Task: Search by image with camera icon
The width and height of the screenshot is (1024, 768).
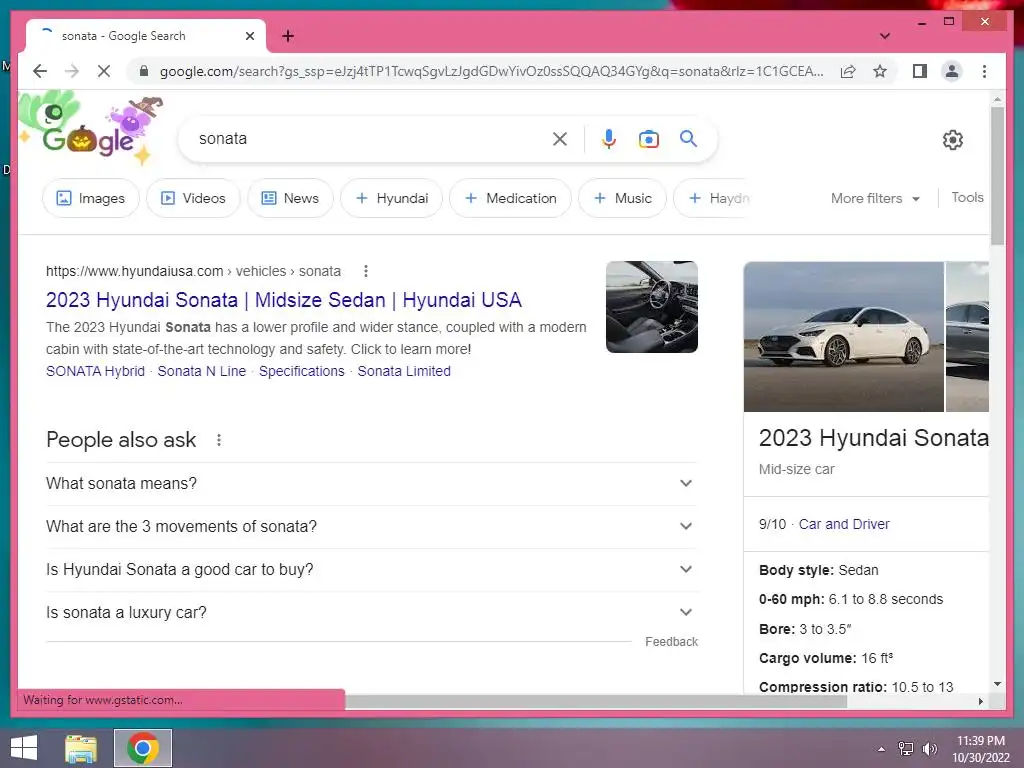Action: (x=648, y=138)
